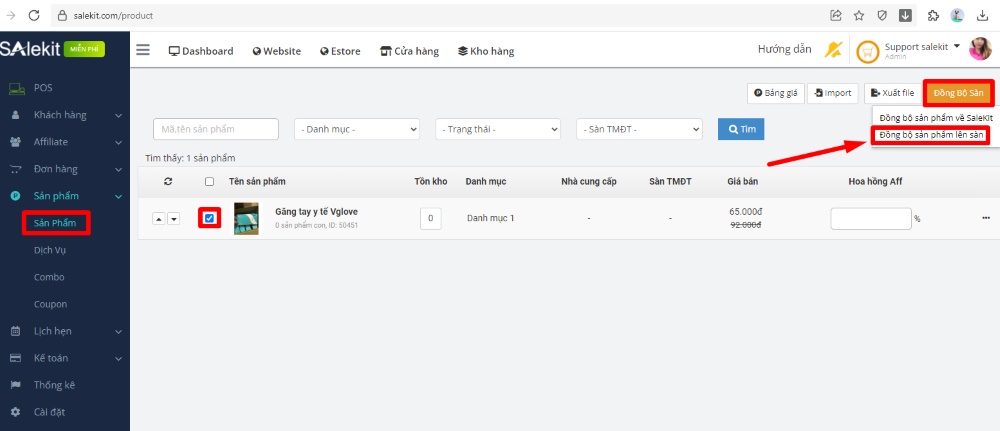Uncheck the Găng tay y tế Vglove checkbox

pos(209,218)
